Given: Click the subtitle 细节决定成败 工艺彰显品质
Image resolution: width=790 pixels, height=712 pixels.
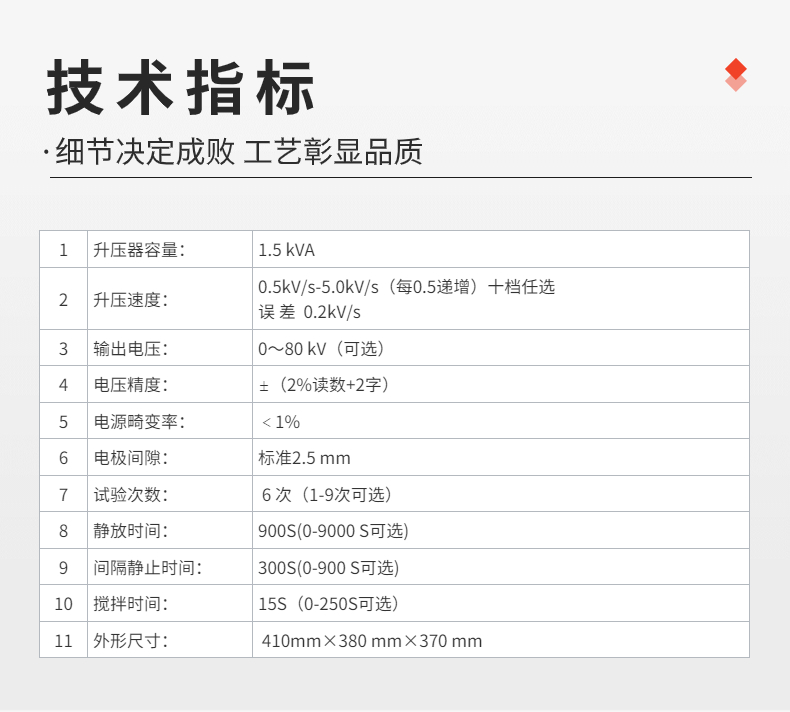Looking at the screenshot, I should click(239, 151).
